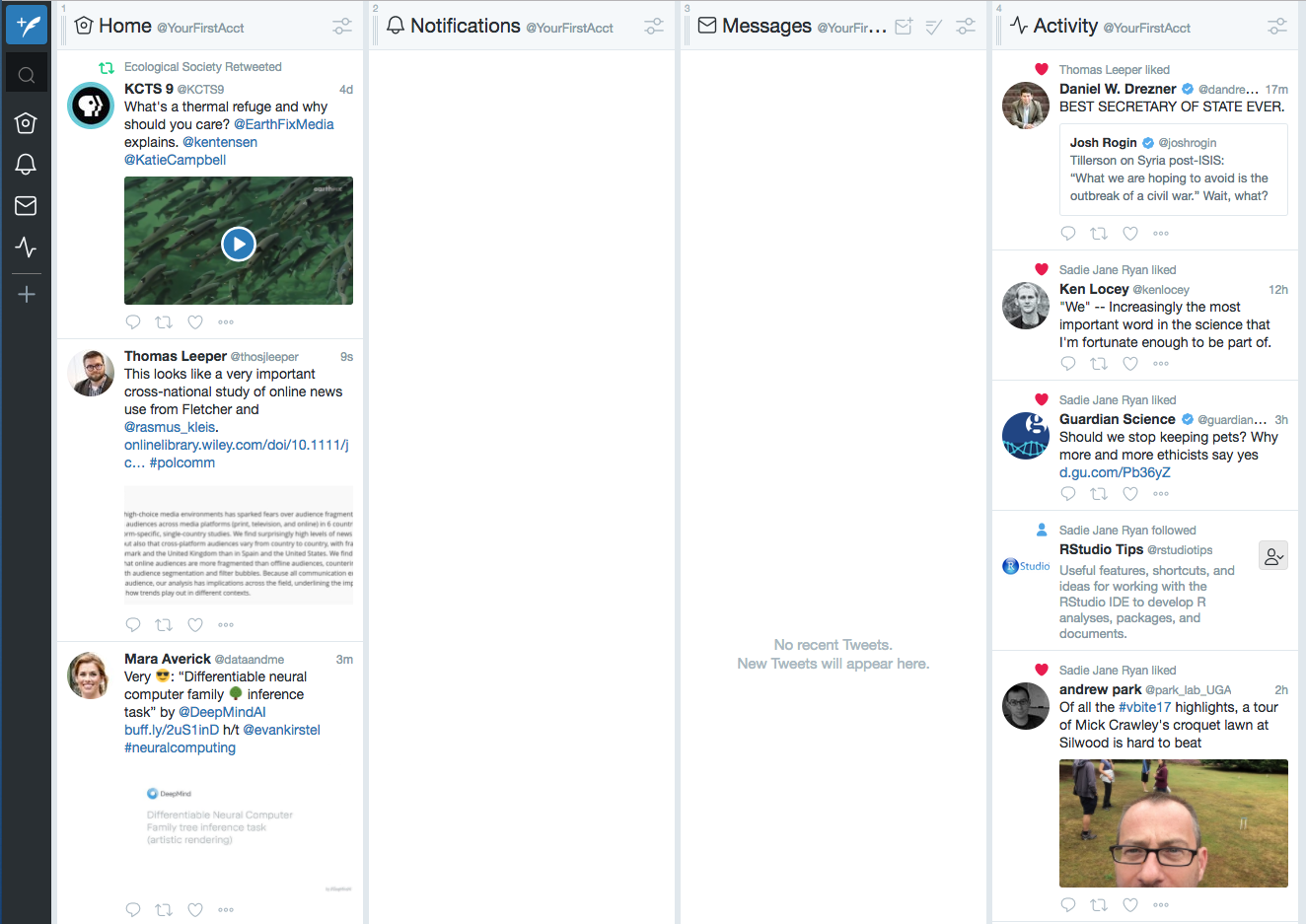Open the Activity column filter sliders
The width and height of the screenshot is (1306, 924).
tap(1276, 27)
